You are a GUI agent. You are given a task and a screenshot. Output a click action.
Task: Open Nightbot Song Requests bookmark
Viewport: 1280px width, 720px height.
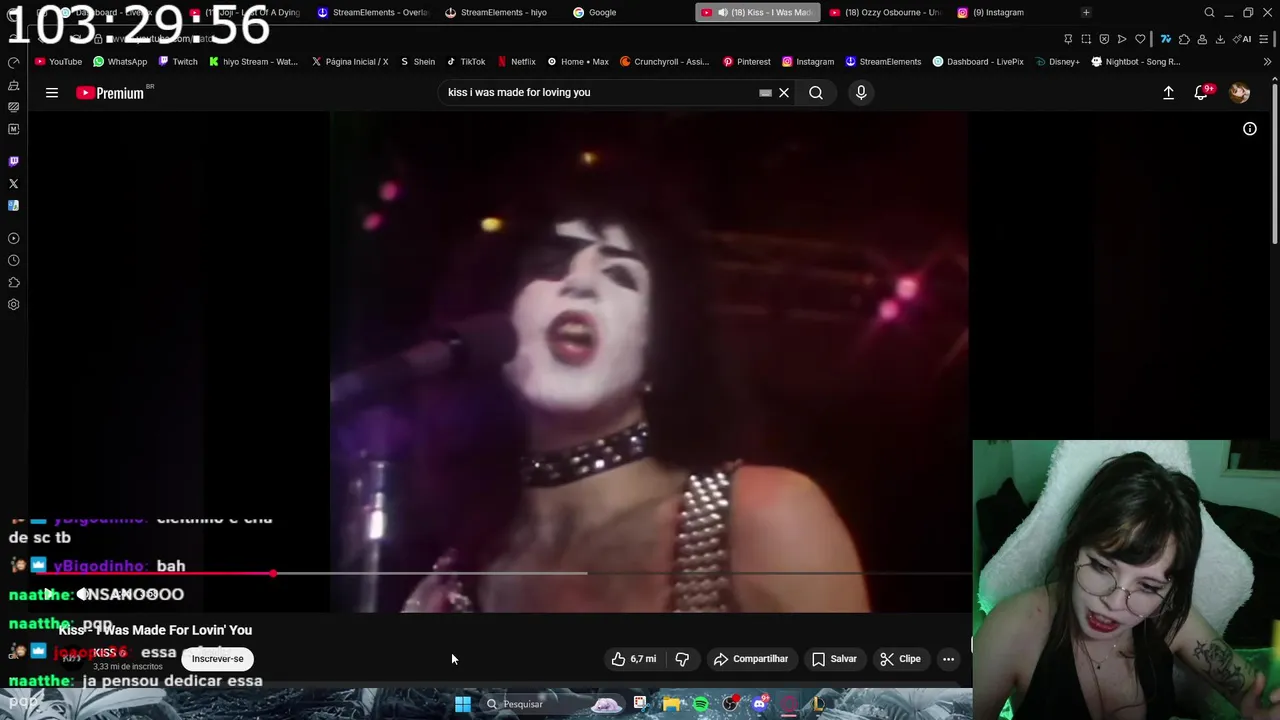1136,61
